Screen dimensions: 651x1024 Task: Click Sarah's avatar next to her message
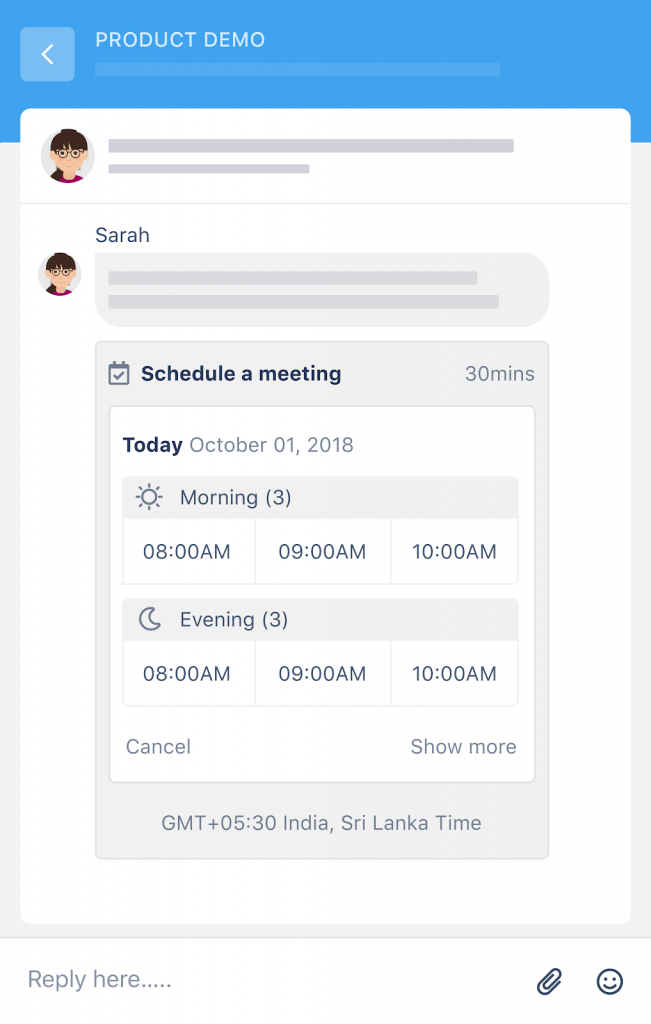[x=59, y=274]
